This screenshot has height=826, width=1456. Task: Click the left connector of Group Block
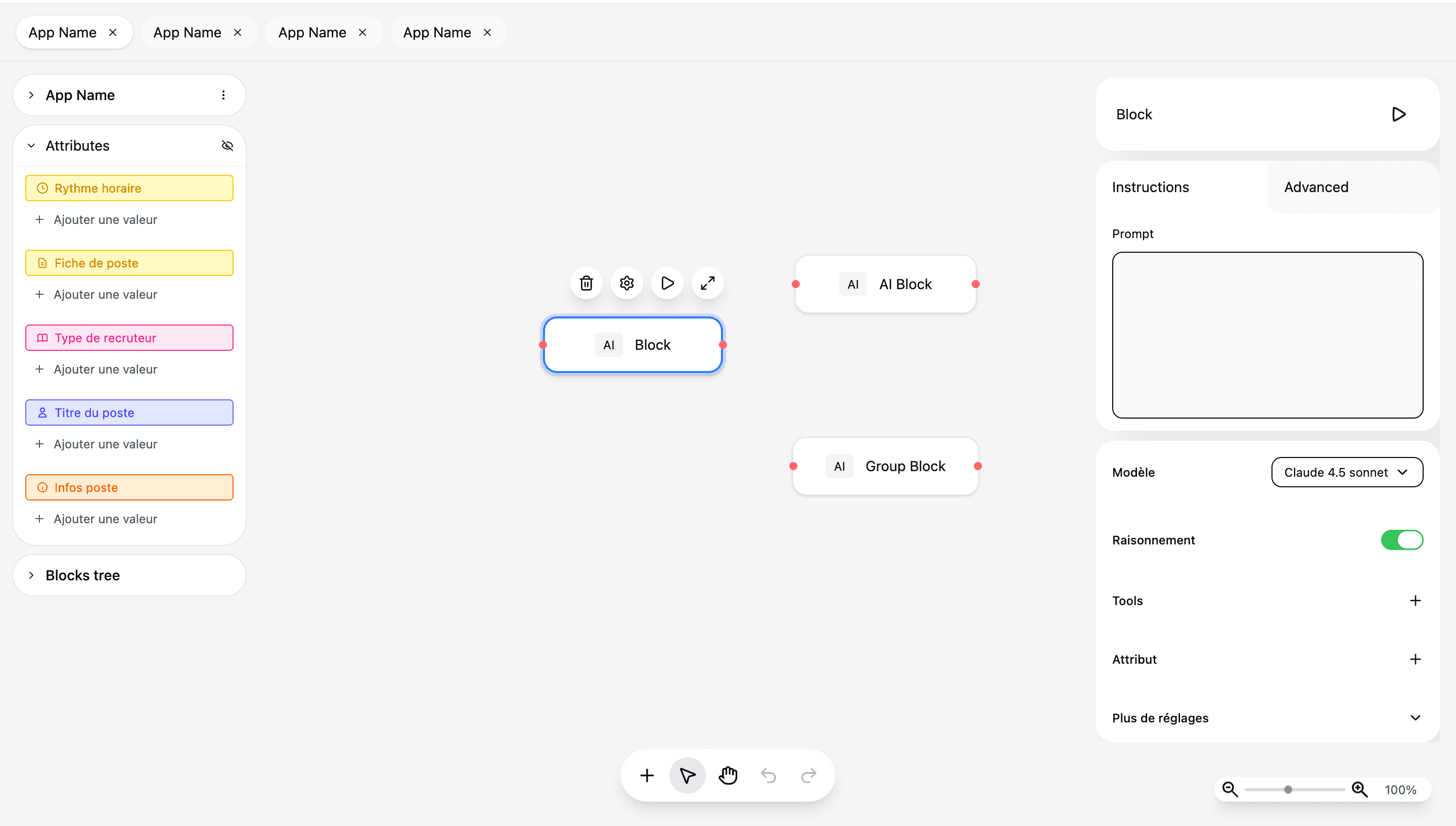point(794,466)
